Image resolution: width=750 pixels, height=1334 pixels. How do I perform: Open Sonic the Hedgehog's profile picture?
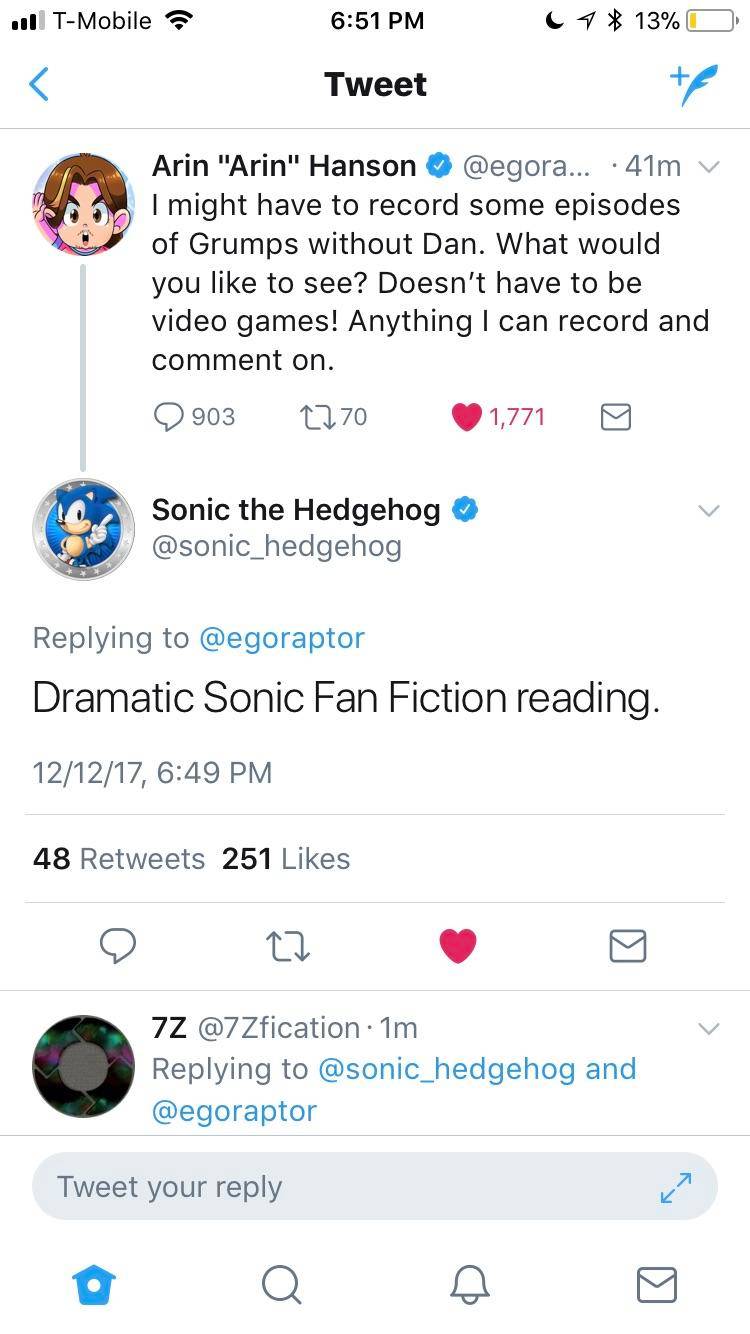[x=83, y=528]
